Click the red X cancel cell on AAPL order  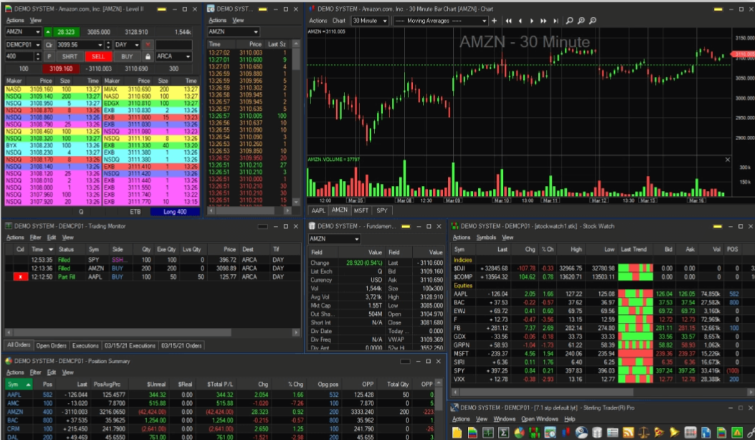click(x=20, y=277)
